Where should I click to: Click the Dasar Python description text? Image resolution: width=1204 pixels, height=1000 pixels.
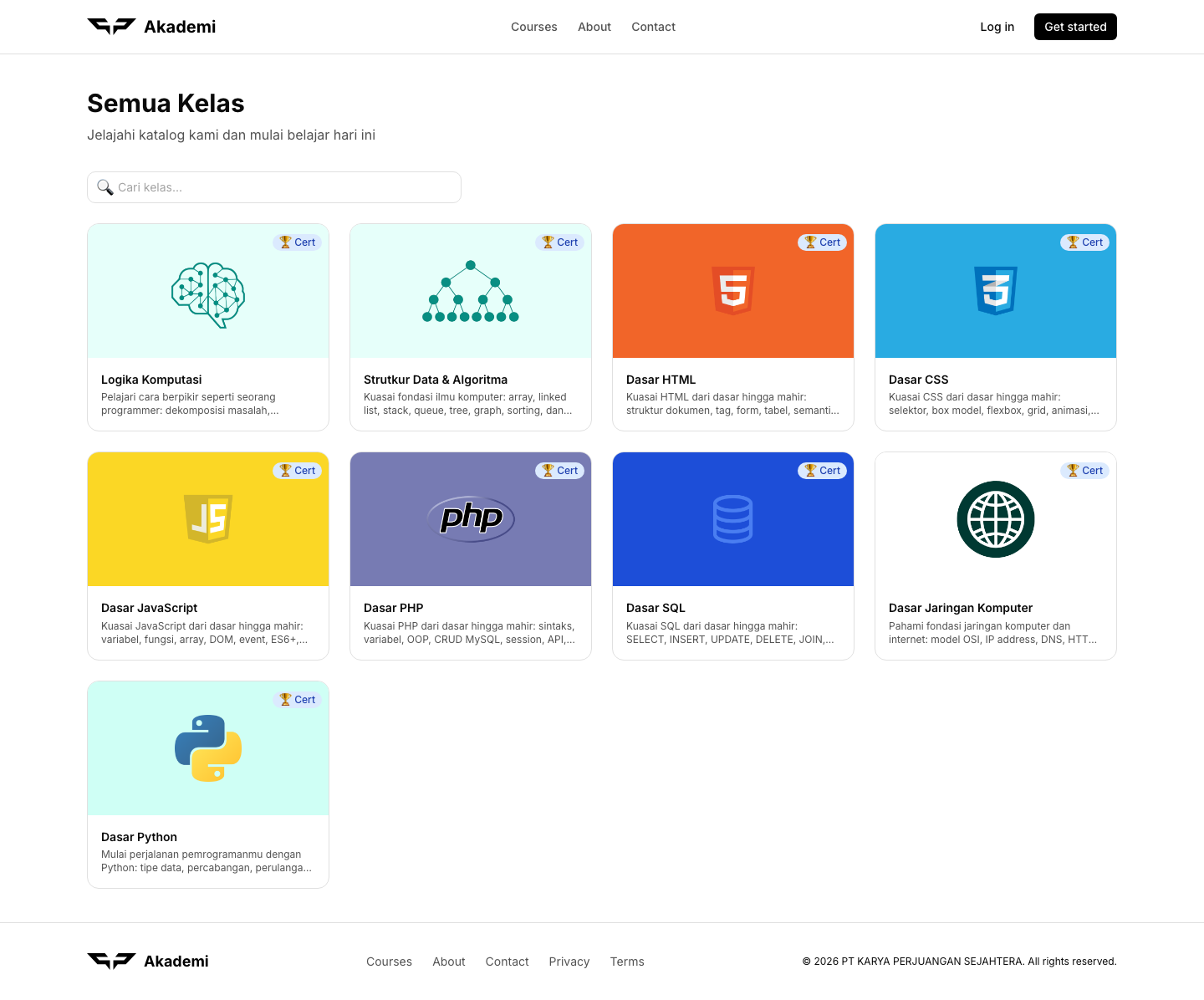207,861
